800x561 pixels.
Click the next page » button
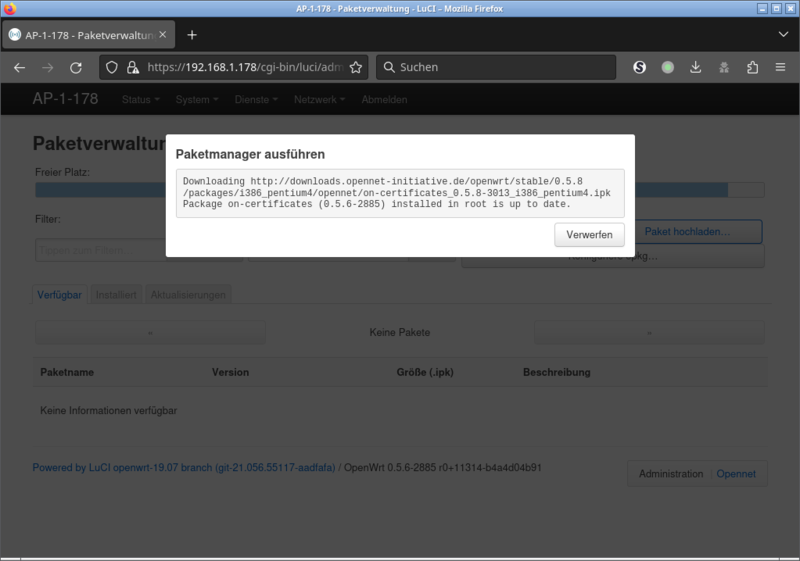click(x=649, y=333)
